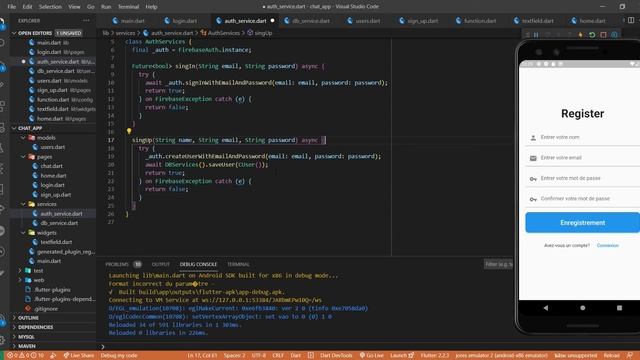Viewport: 640px width, 360px height.
Task: Collapse the pages folder
Action: 23,157
